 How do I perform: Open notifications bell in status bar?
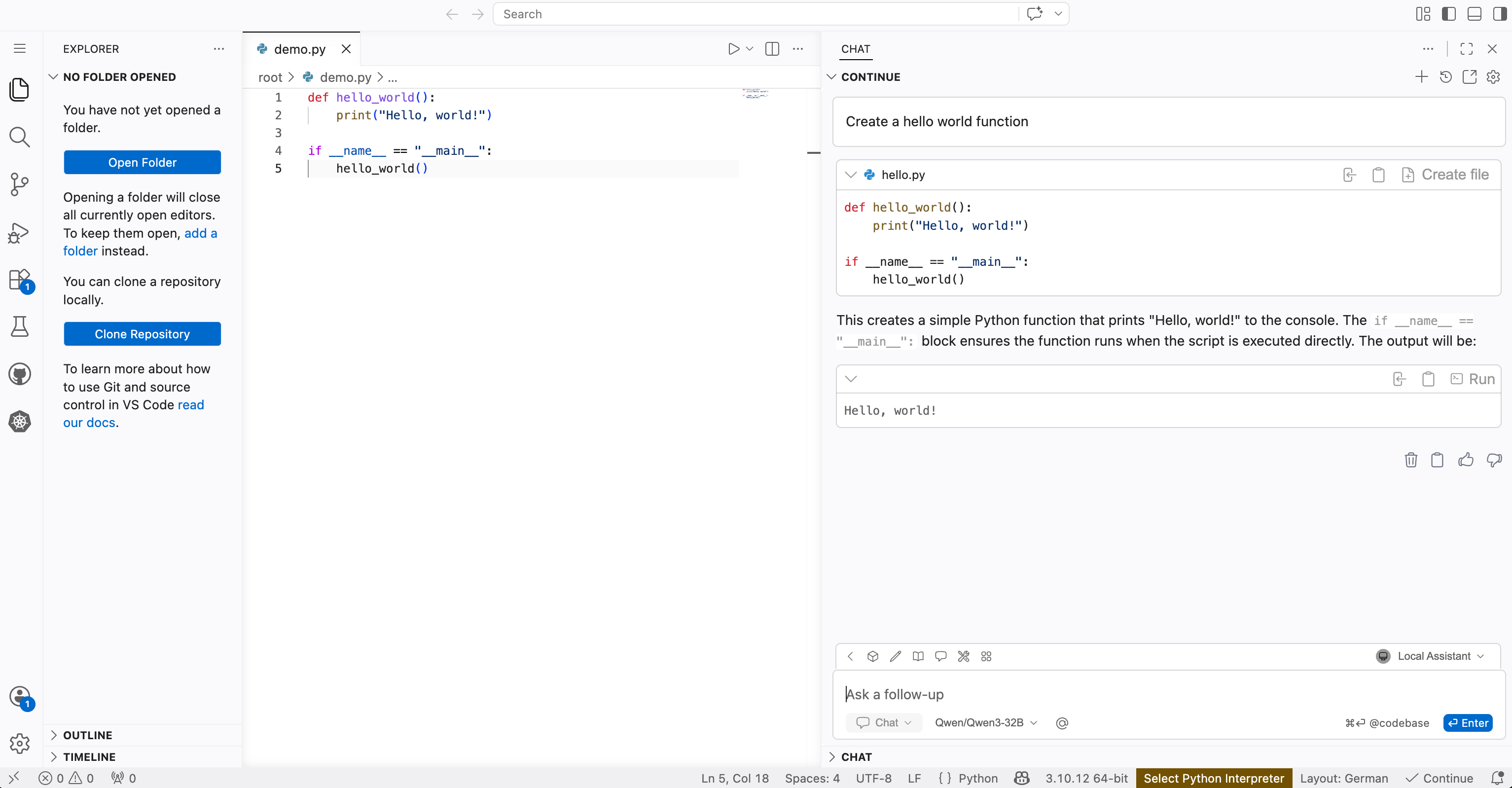click(1497, 778)
